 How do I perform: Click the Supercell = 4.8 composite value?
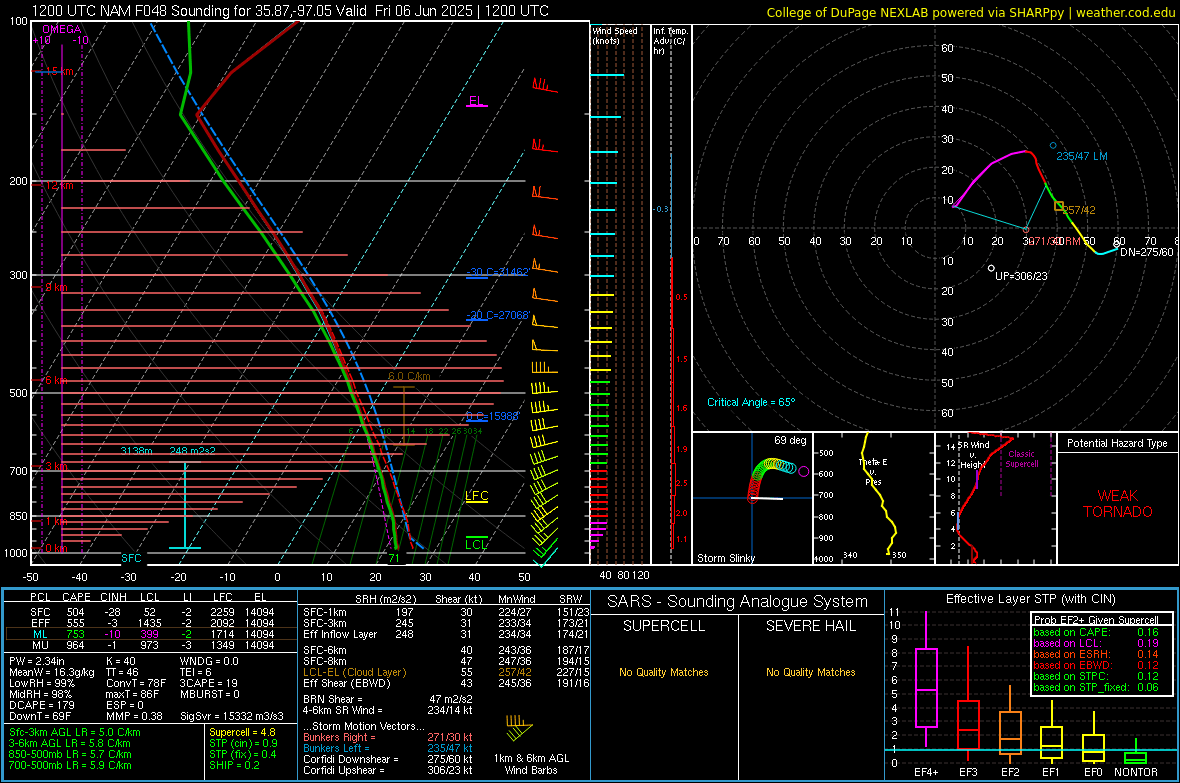[x=242, y=732]
